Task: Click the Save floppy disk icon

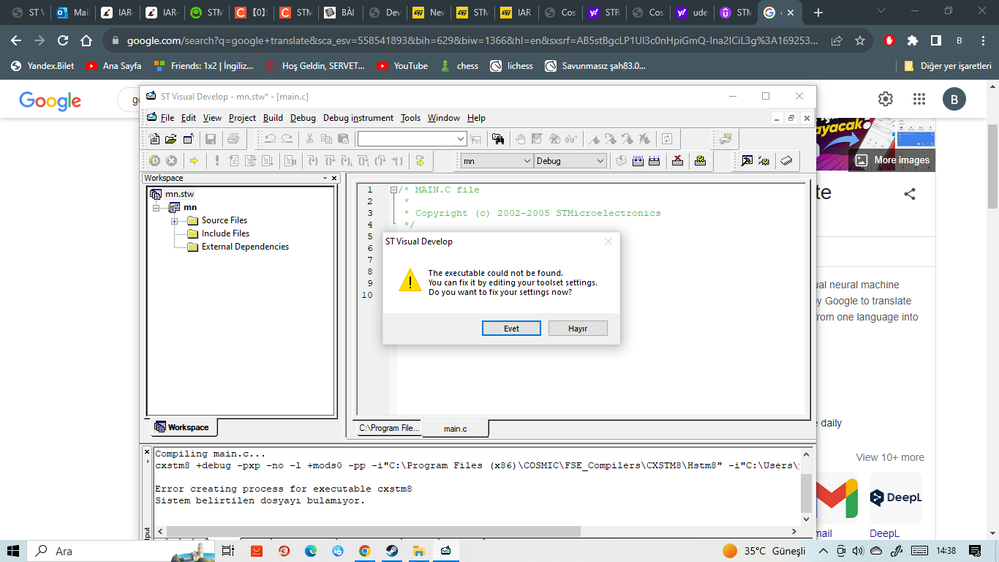Action: 210,139
